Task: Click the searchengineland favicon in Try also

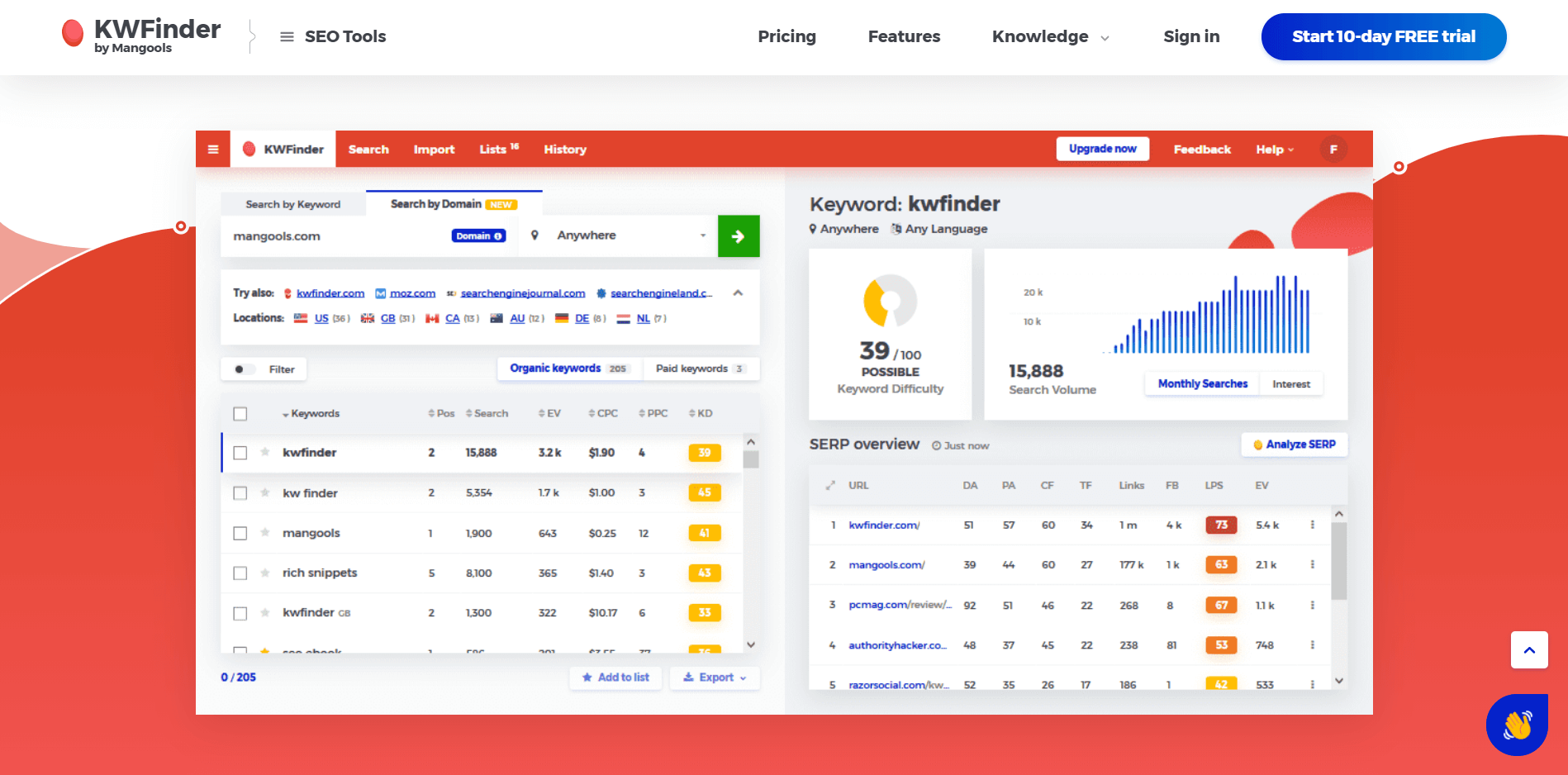Action: click(601, 293)
